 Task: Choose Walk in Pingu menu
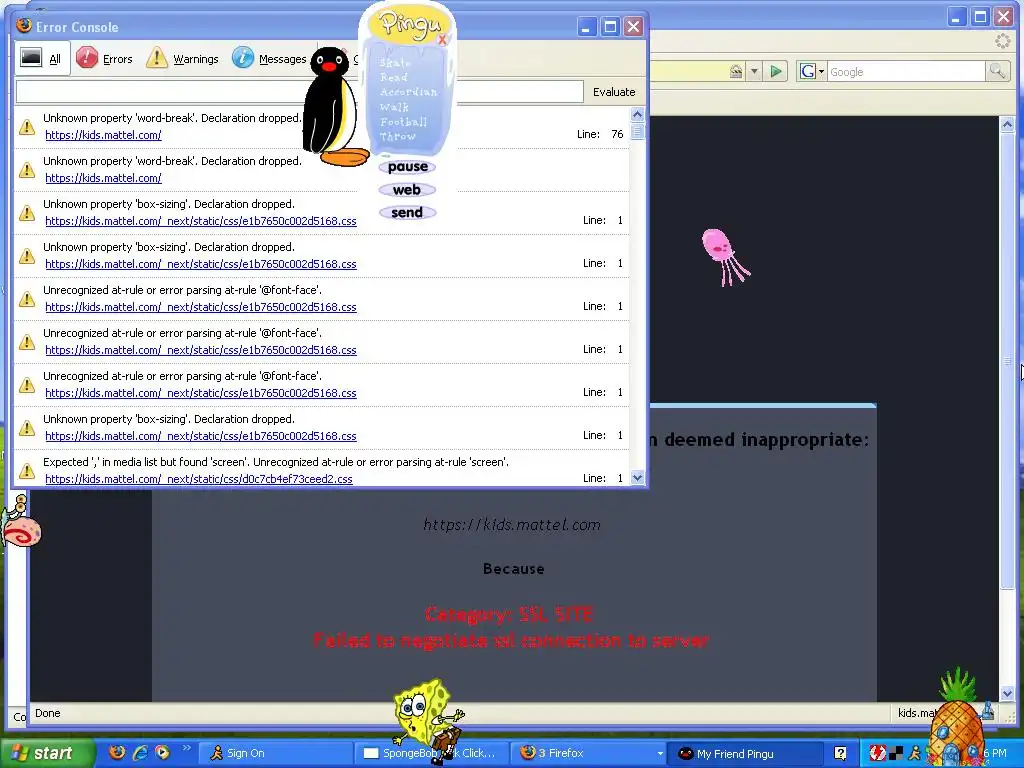[x=394, y=107]
